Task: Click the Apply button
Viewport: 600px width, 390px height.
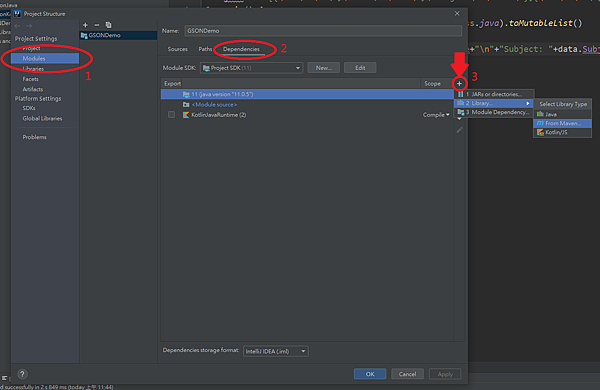Action: [445, 374]
